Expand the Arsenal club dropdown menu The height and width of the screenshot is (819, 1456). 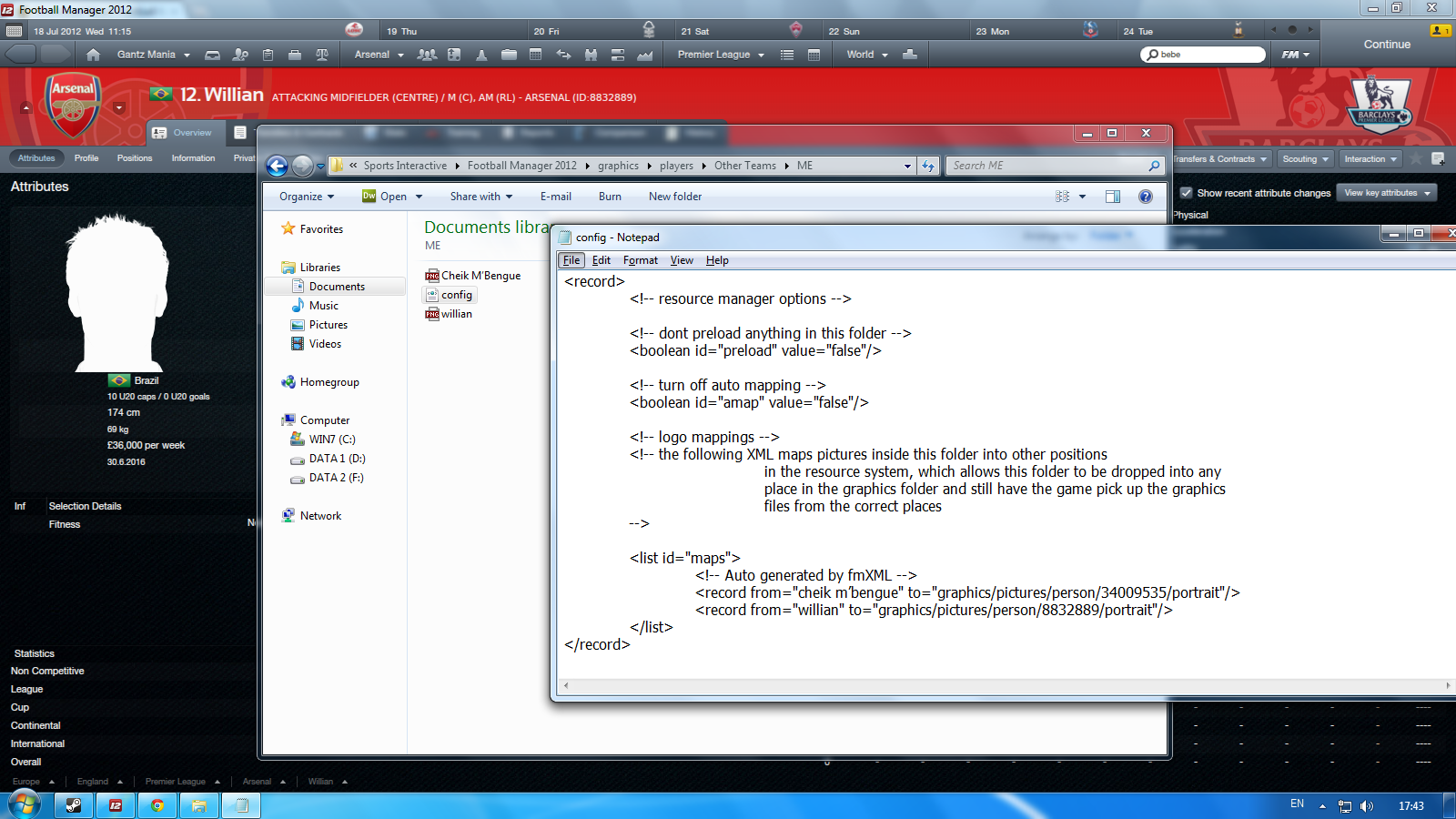pyautogui.click(x=379, y=55)
